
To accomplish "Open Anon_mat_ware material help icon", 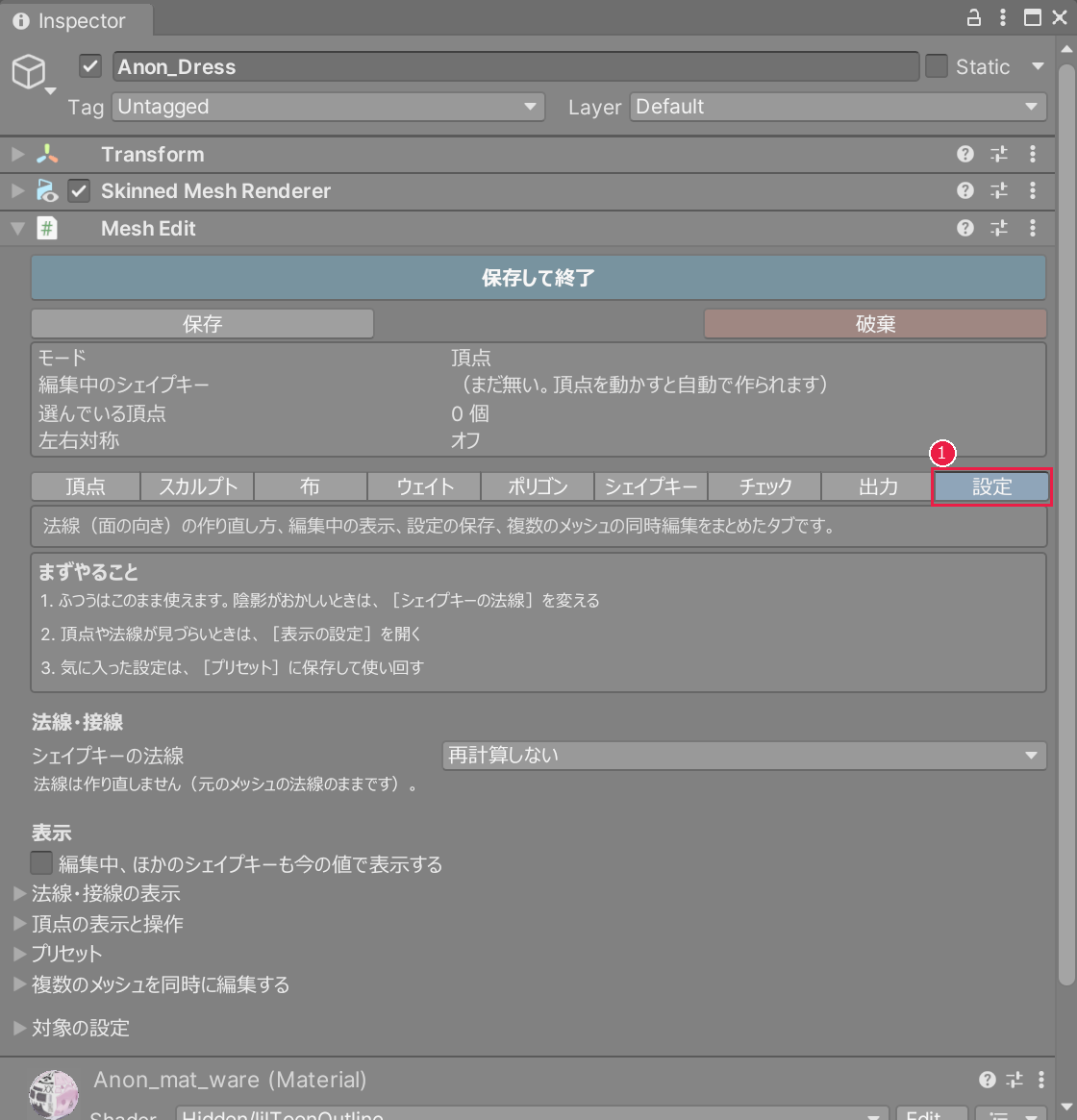I will [x=987, y=1080].
